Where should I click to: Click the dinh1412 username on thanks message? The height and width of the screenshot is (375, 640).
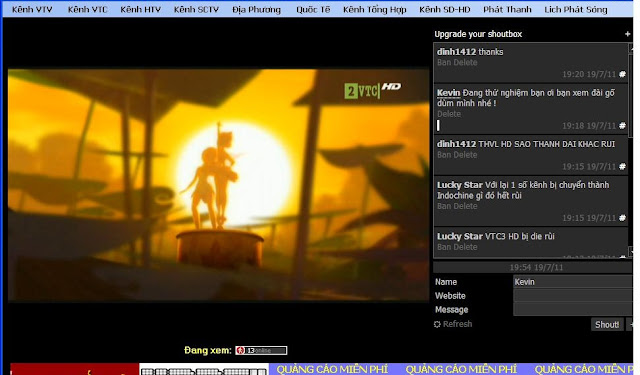[456, 52]
